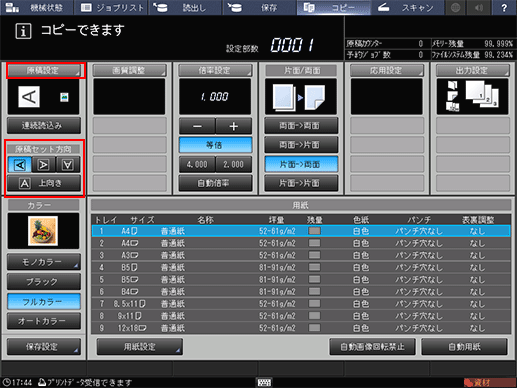Select tray 1 A4 paper row
The height and width of the screenshot is (388, 517).
click(x=301, y=231)
